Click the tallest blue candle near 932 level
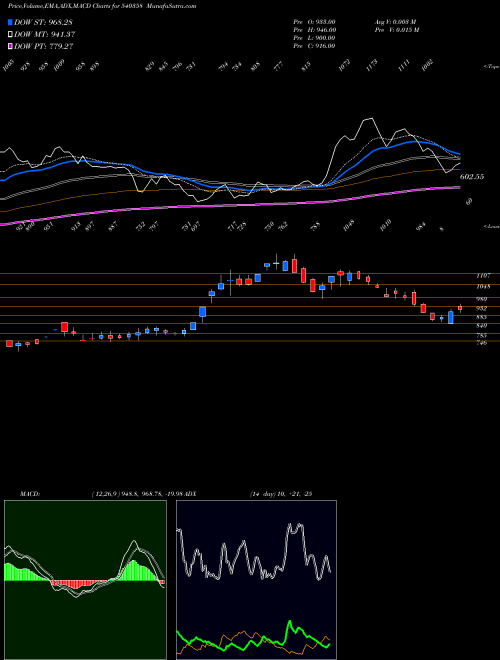Viewport: 500px width, 660px height. [451, 317]
